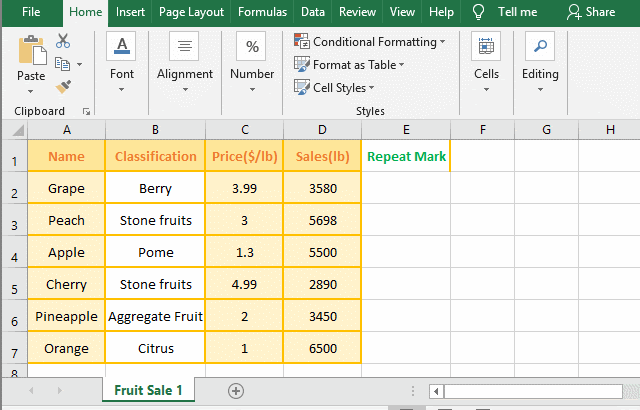The image size is (640, 410).
Task: Expand the Font group dropdown
Action: coord(121,89)
